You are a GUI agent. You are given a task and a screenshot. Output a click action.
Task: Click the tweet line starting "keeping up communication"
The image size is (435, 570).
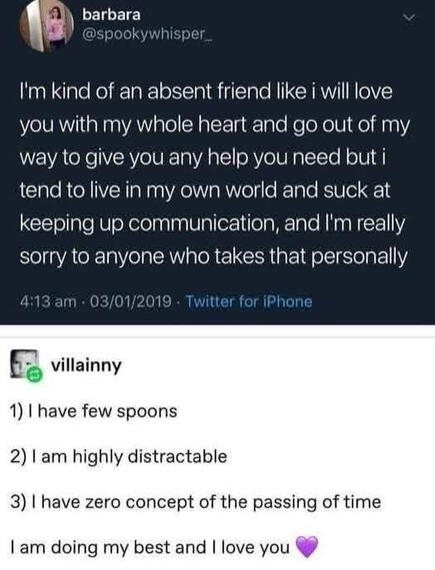pyautogui.click(x=212, y=224)
